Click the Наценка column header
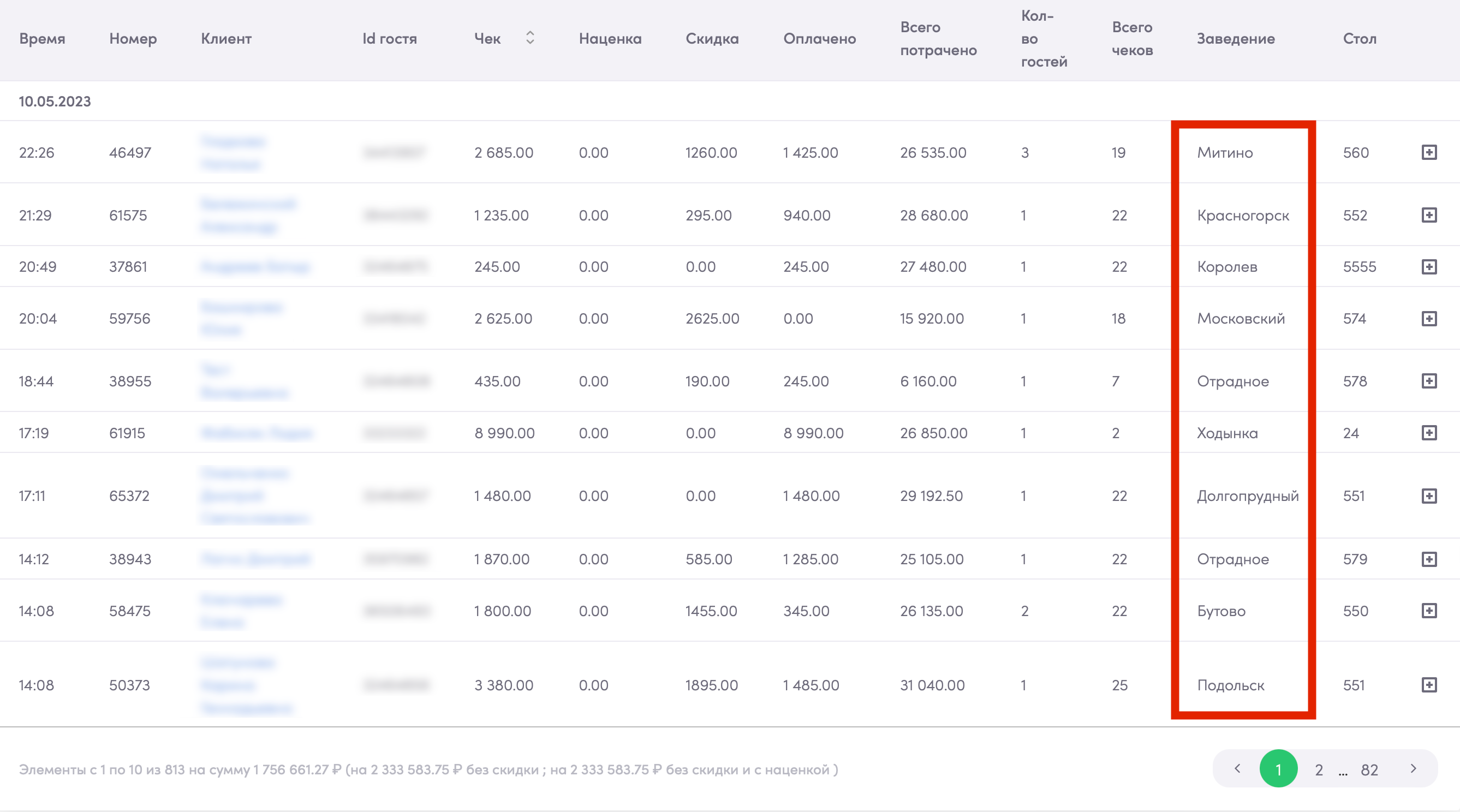Image resolution: width=1460 pixels, height=812 pixels. pos(610,39)
